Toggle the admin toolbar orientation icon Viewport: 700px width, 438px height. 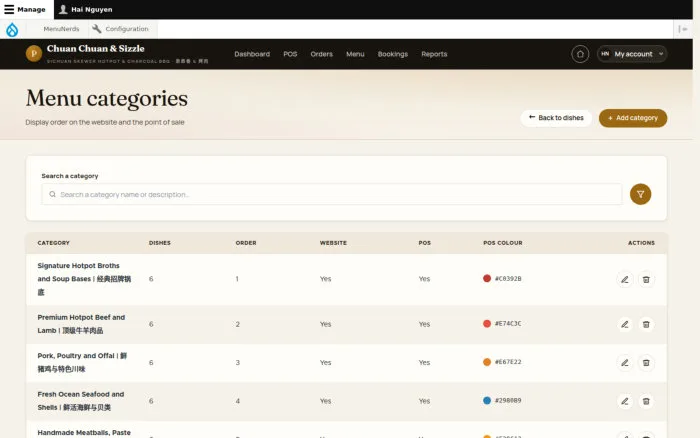click(683, 29)
